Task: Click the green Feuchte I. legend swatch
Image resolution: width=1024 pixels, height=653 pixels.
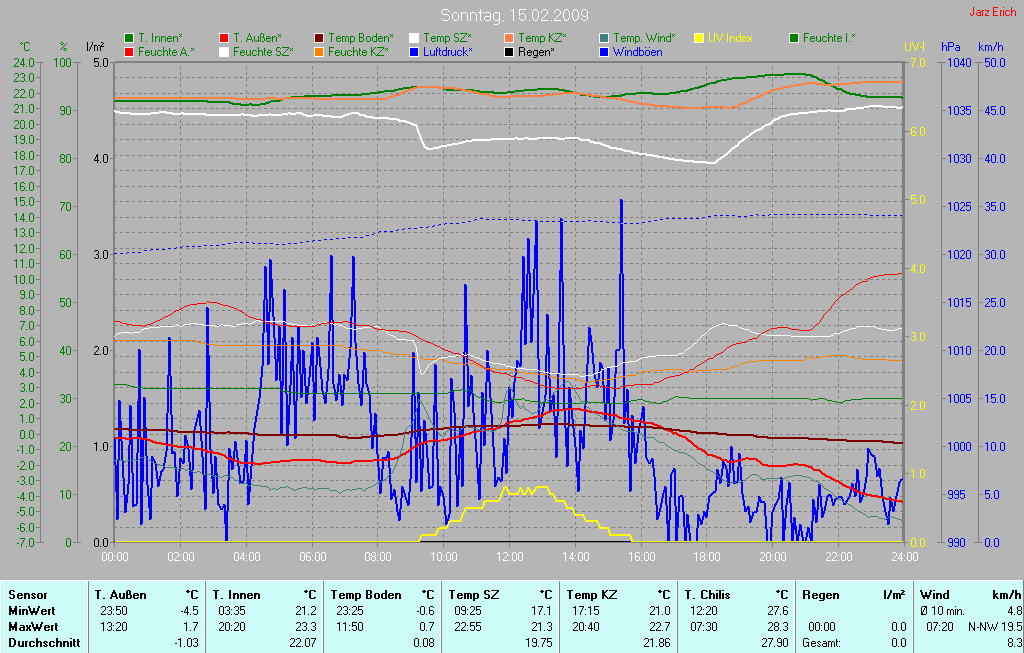Action: click(794, 39)
